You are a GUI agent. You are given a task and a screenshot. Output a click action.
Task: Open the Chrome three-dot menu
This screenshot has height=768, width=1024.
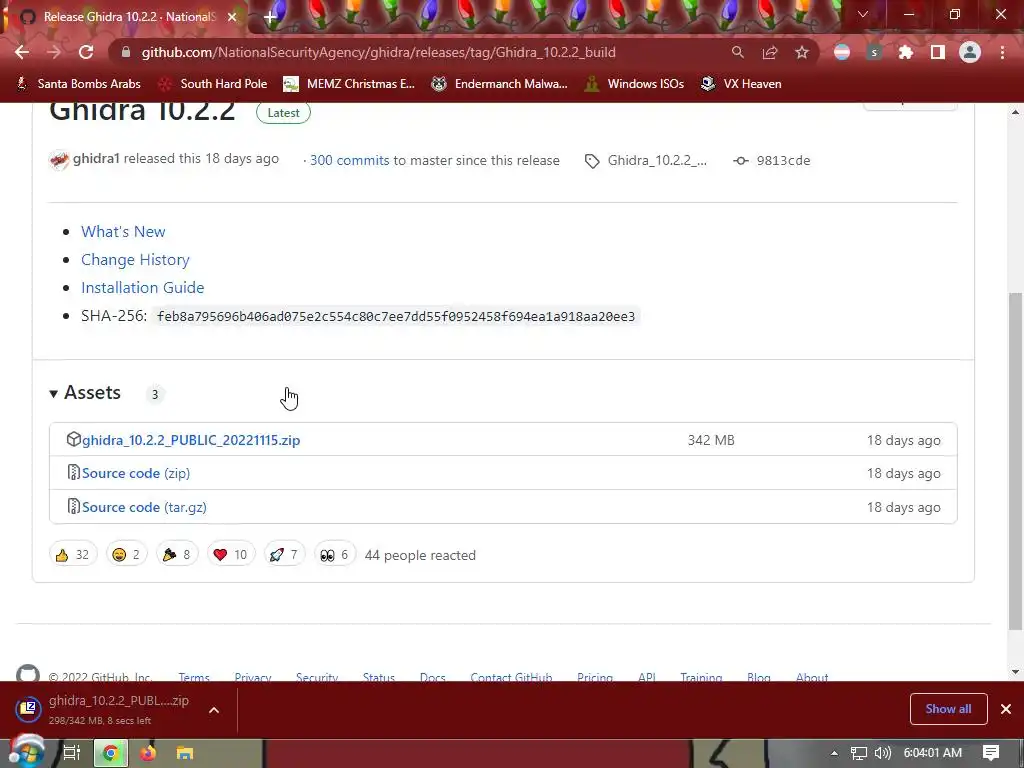pyautogui.click(x=1002, y=52)
